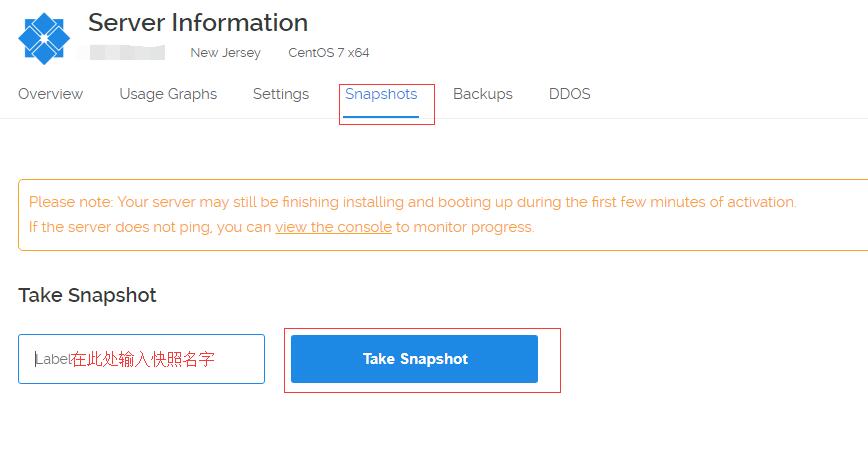868x449 pixels.
Task: Click the blue underline beneath Snapshots
Action: pyautogui.click(x=381, y=117)
